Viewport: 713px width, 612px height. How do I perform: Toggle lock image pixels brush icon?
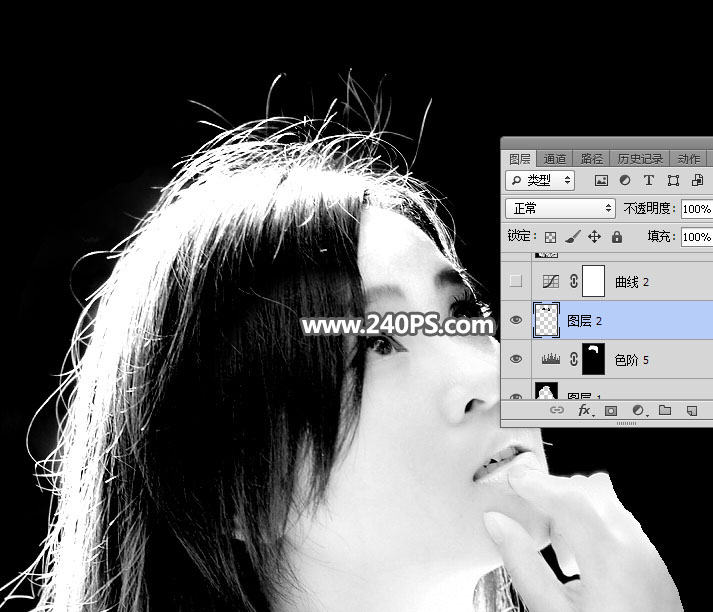click(572, 237)
